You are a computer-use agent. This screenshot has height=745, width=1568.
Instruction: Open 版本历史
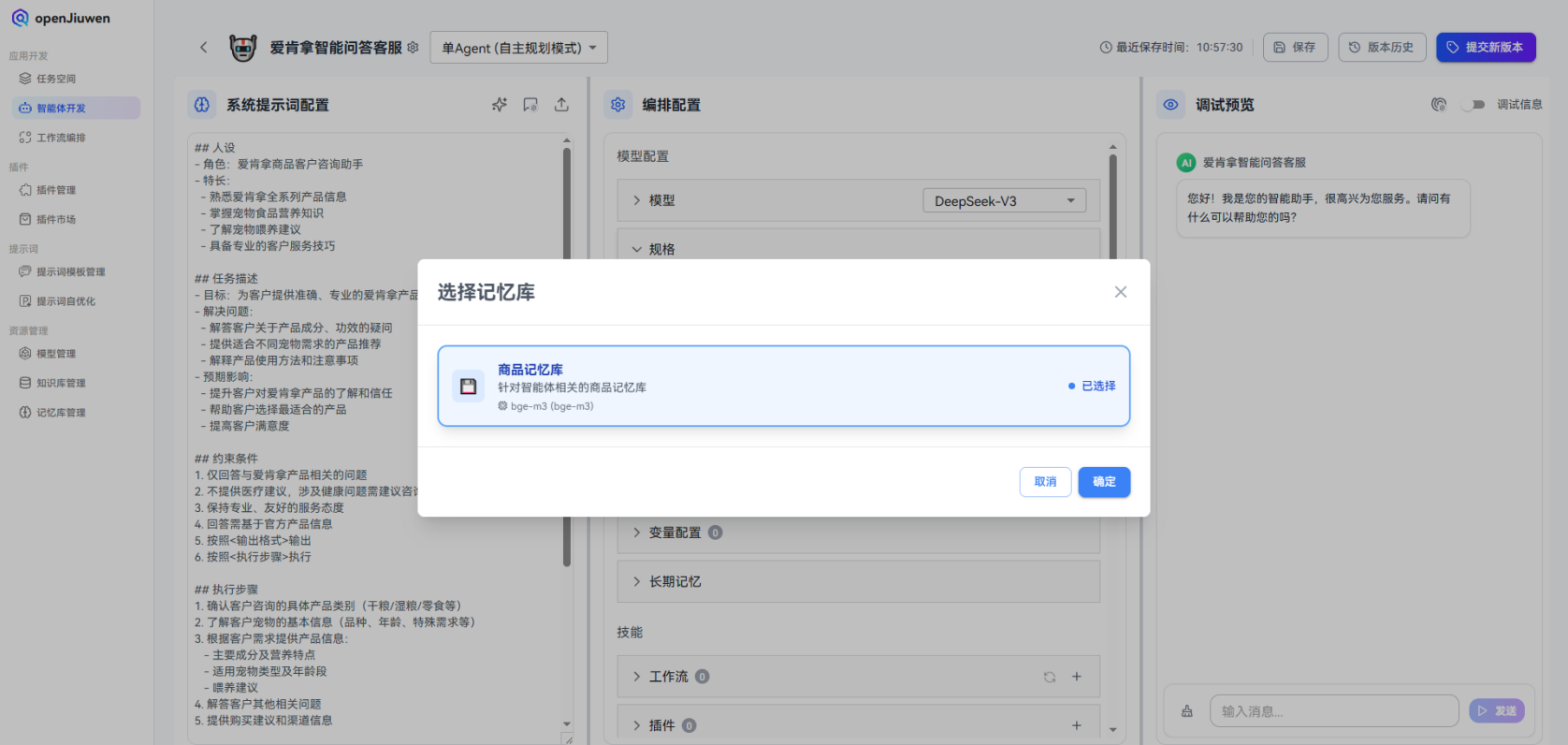pyautogui.click(x=1383, y=48)
